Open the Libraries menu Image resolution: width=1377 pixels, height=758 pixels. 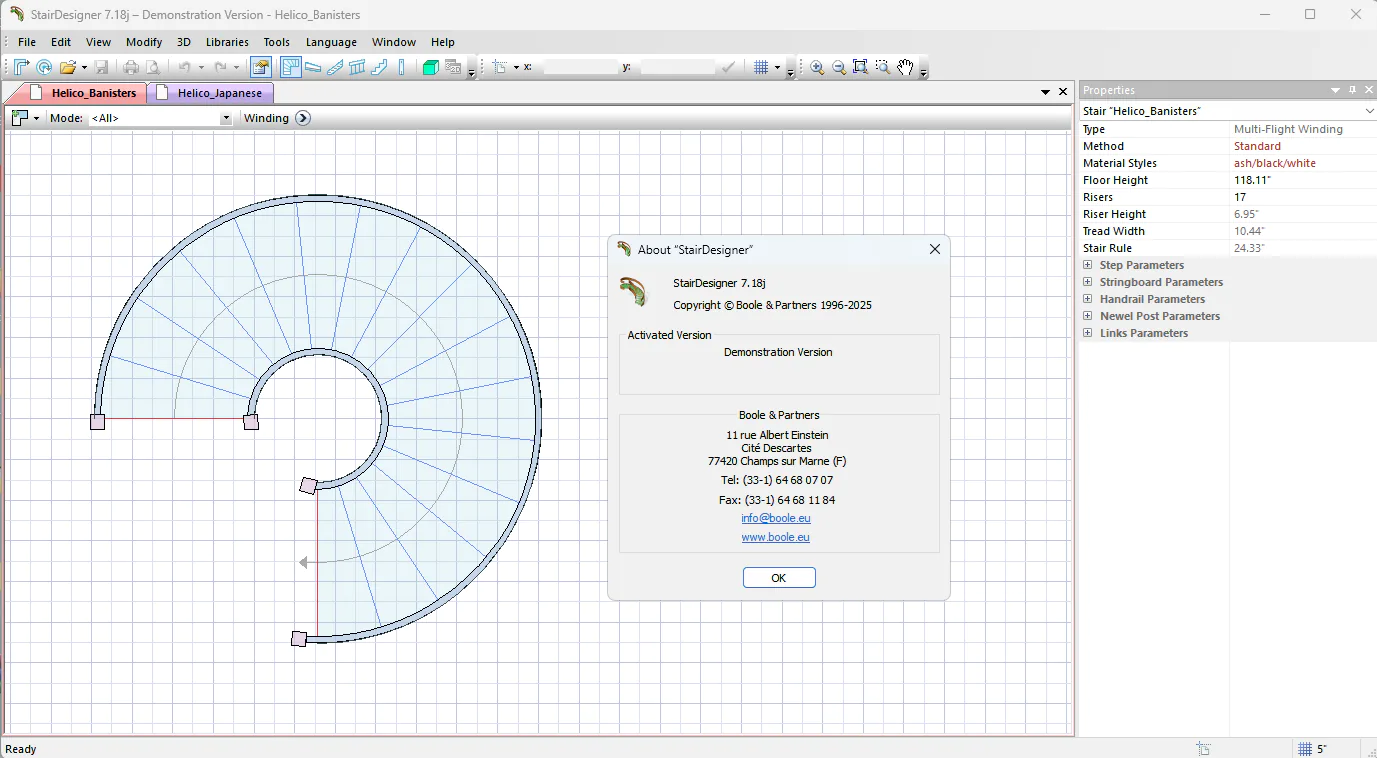(x=227, y=42)
